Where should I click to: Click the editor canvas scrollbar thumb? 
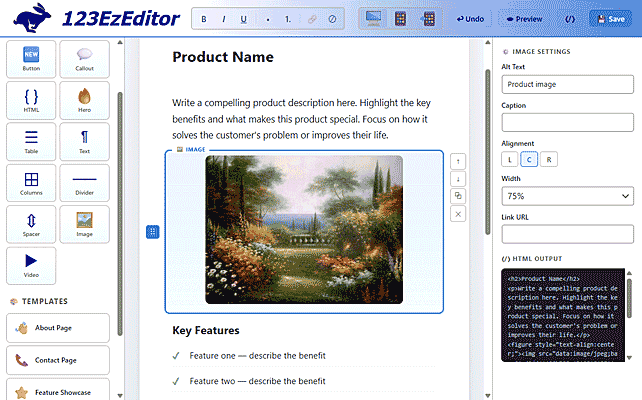(488, 152)
